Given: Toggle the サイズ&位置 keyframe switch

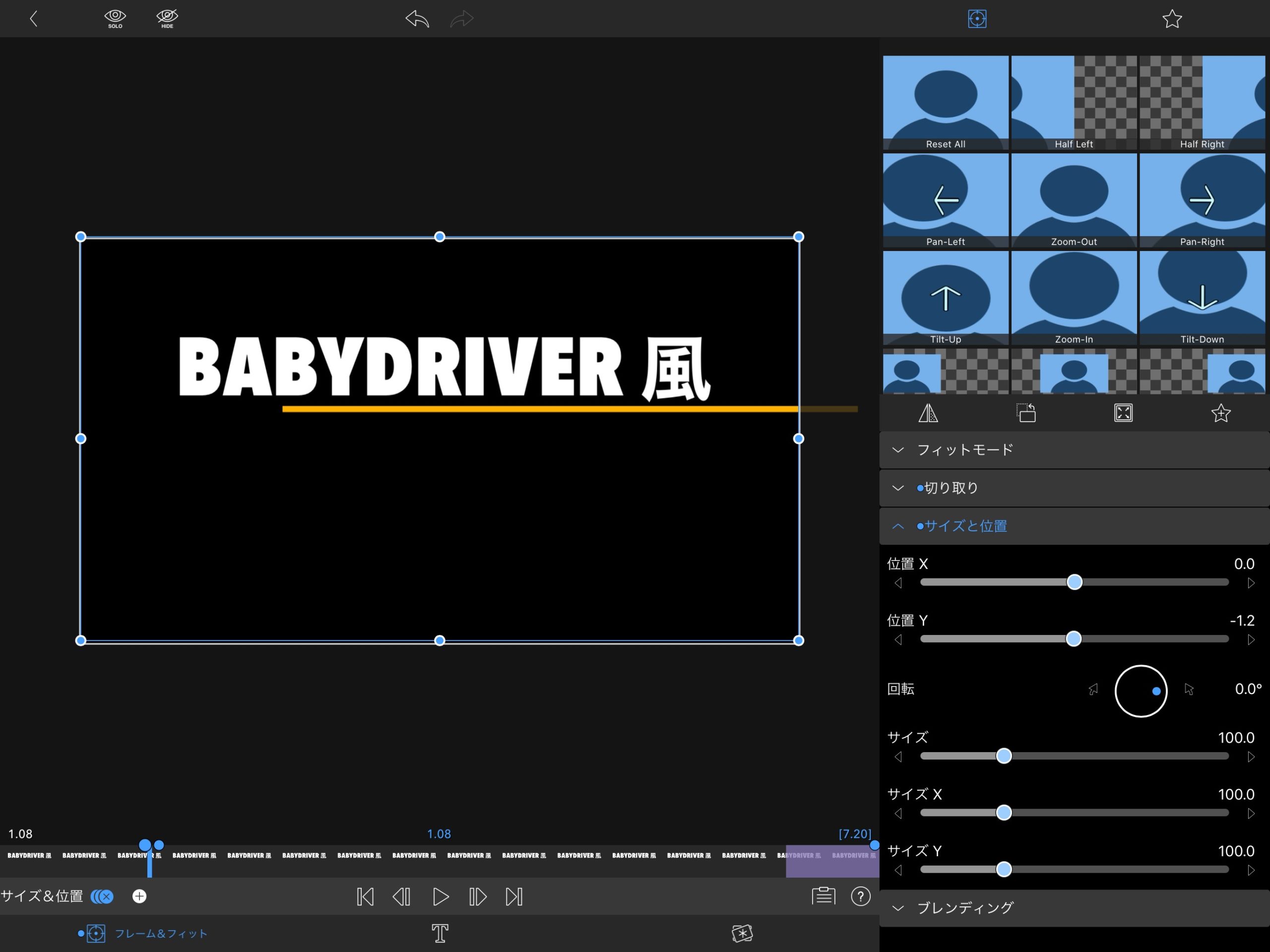Looking at the screenshot, I should coord(102,896).
